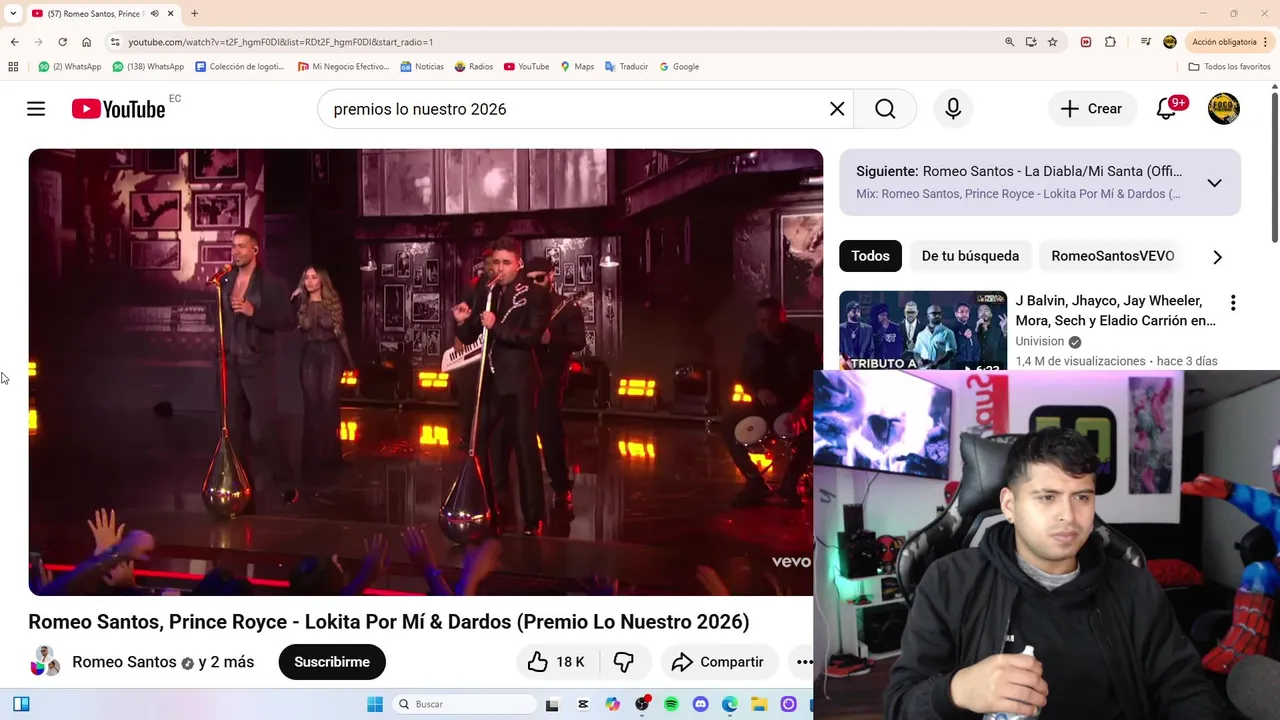The image size is (1280, 720).
Task: Start voice search with the microphone
Action: point(953,109)
